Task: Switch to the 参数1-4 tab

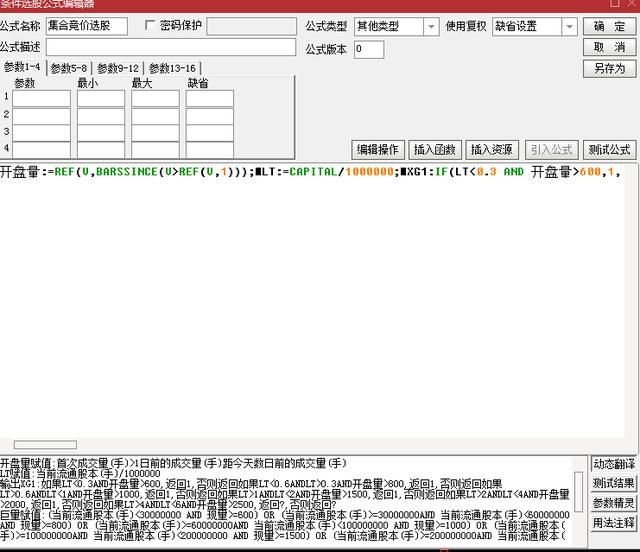Action: click(22, 67)
